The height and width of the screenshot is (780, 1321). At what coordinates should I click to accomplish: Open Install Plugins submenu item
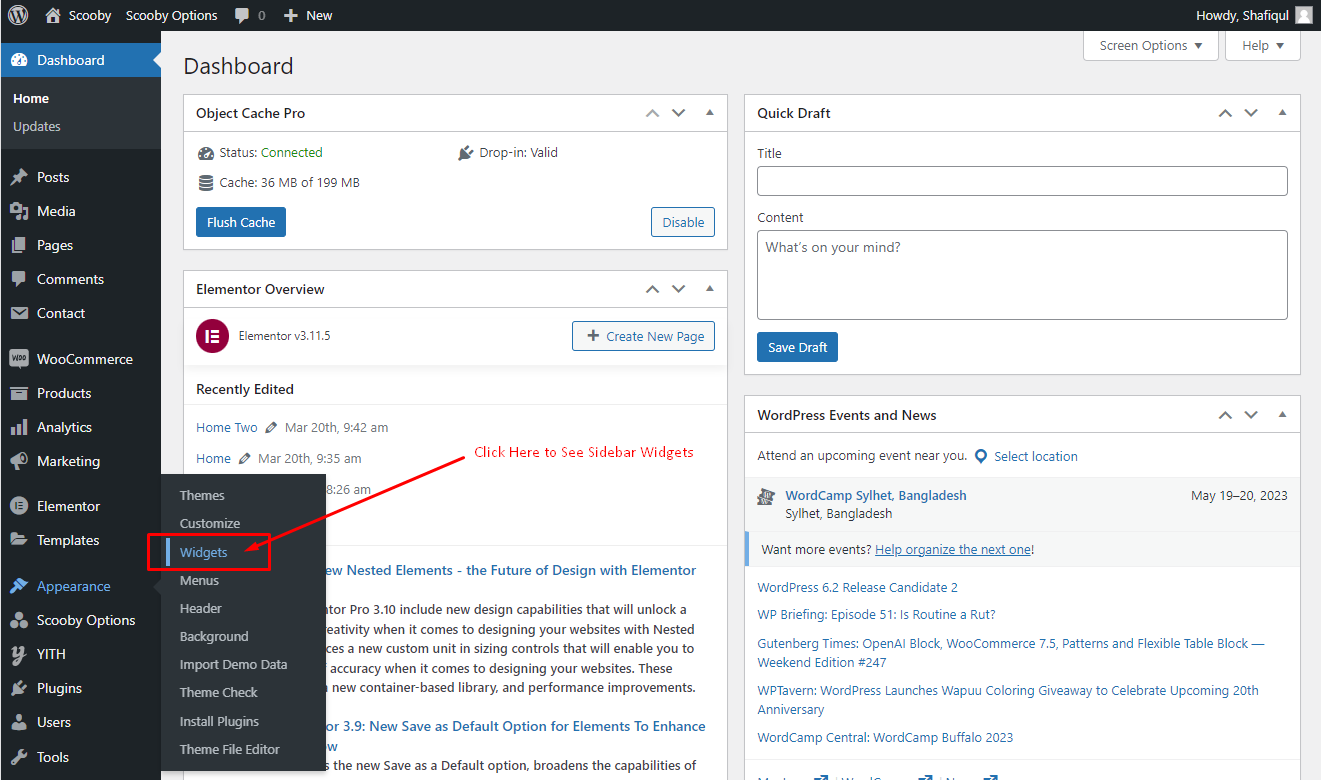pyautogui.click(x=219, y=721)
